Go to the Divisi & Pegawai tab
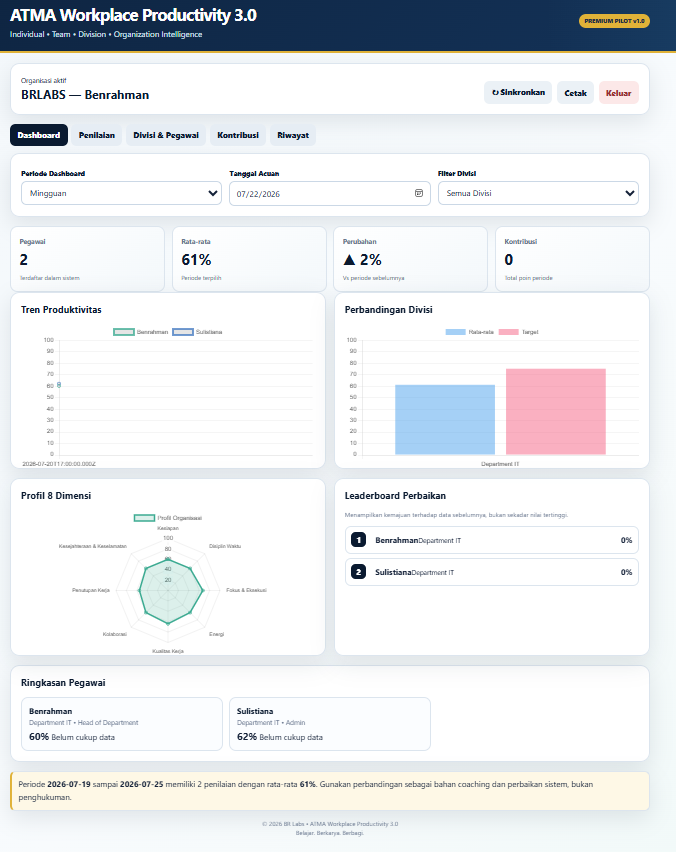The width and height of the screenshot is (676, 852). [x=166, y=135]
